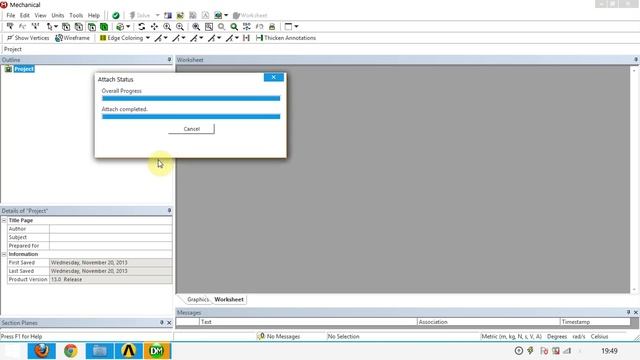Select Project in the Outline tree
Image resolution: width=640 pixels, height=360 pixels.
tap(24, 69)
